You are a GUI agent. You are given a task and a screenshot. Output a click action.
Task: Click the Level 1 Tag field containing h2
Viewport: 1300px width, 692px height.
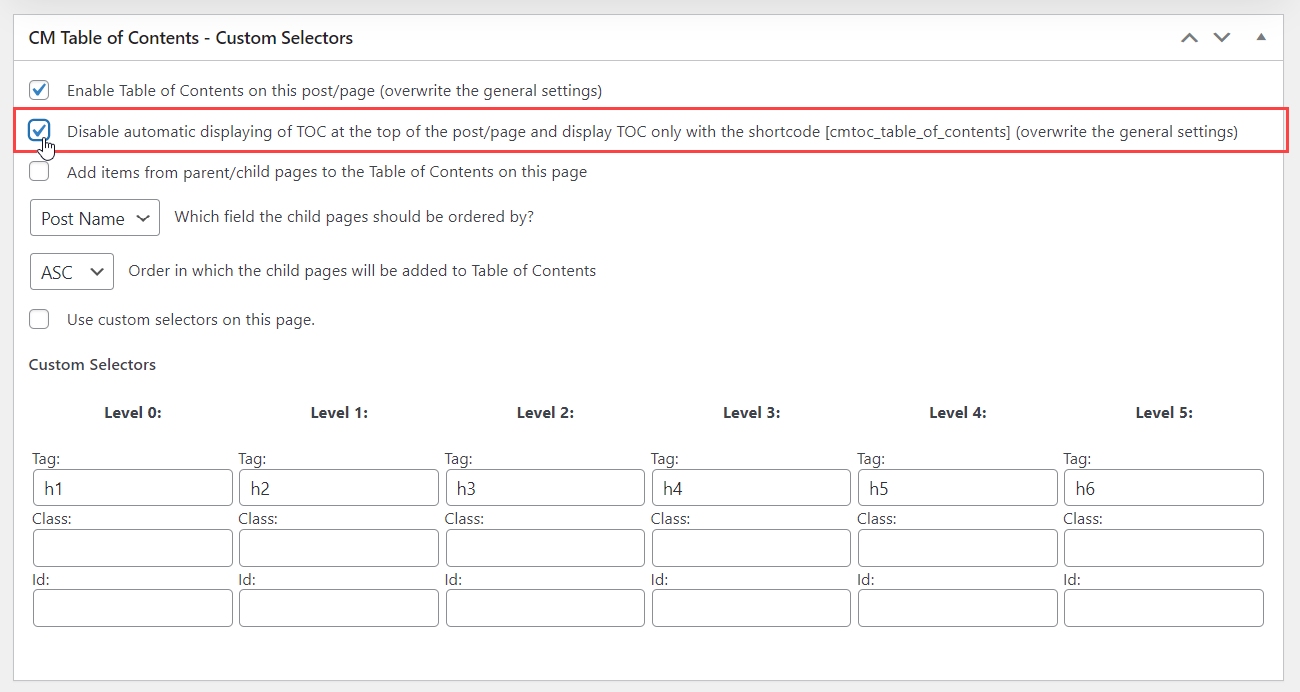click(339, 488)
